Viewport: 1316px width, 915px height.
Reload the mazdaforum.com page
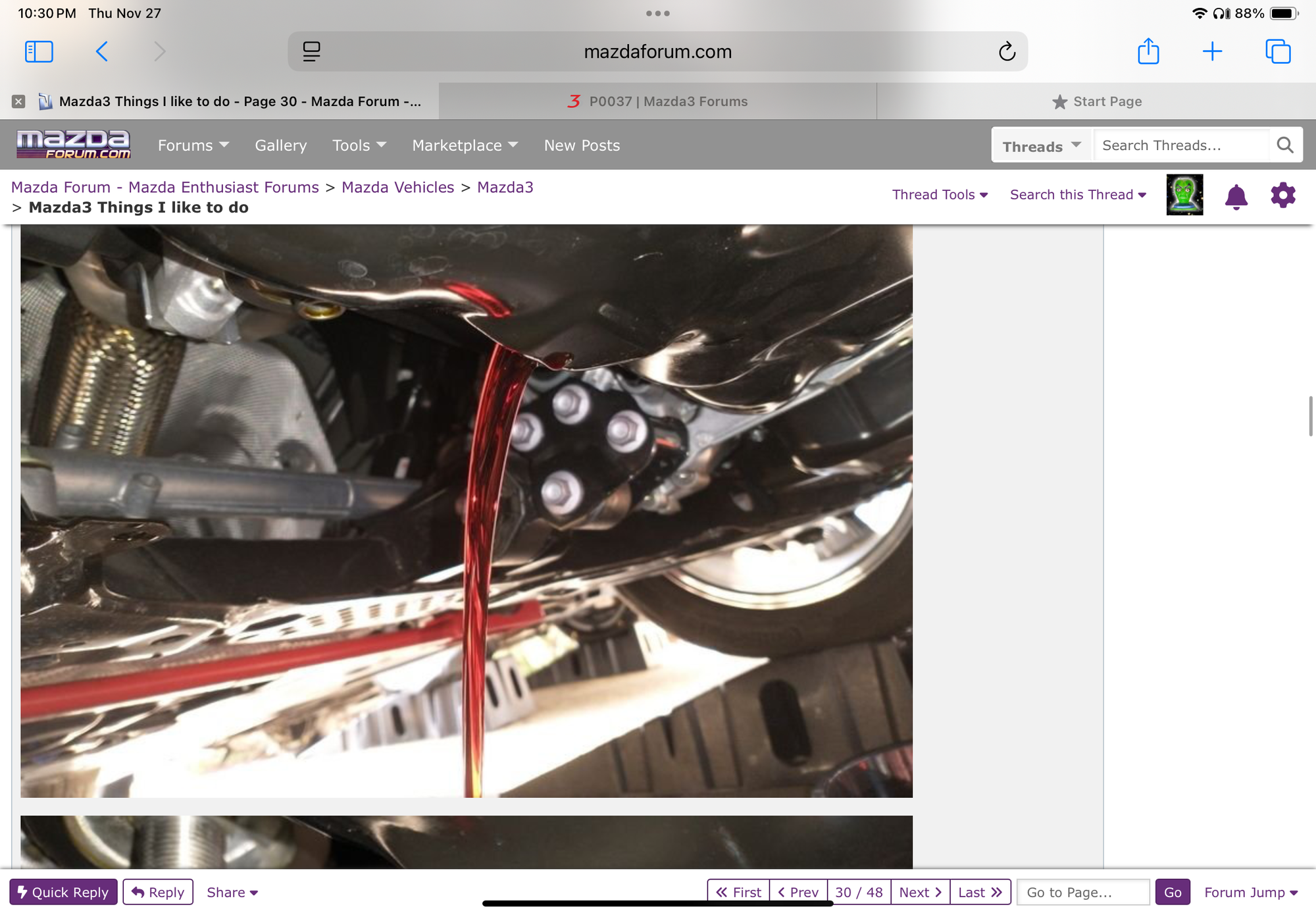coord(1007,51)
